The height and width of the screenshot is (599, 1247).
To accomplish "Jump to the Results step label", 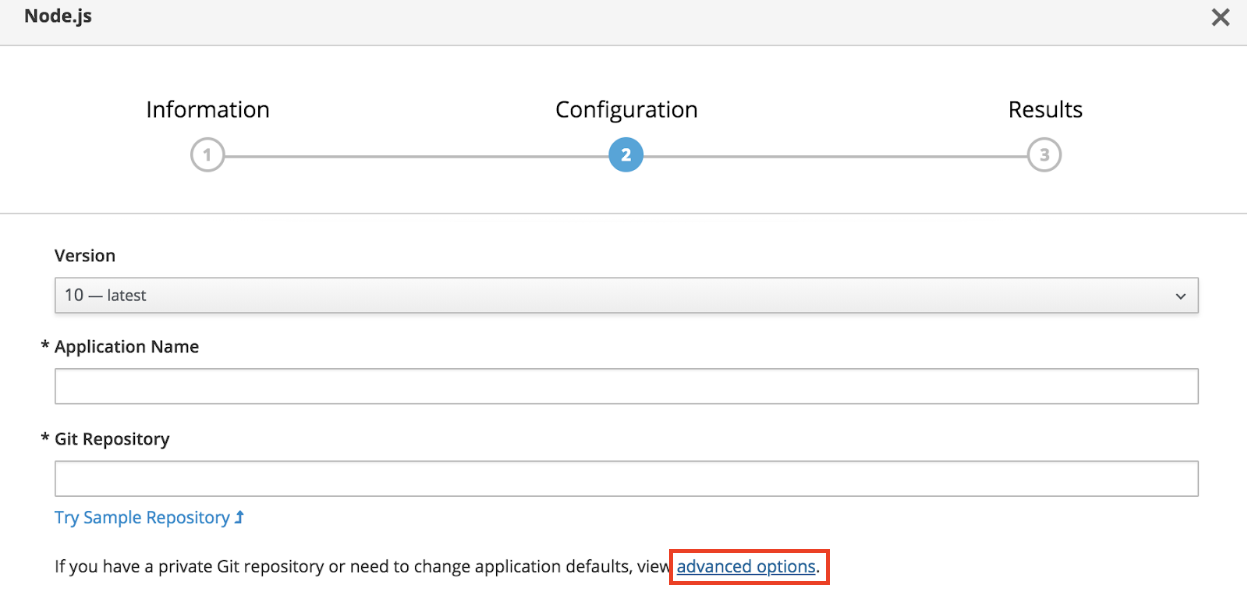I will [x=1045, y=109].
